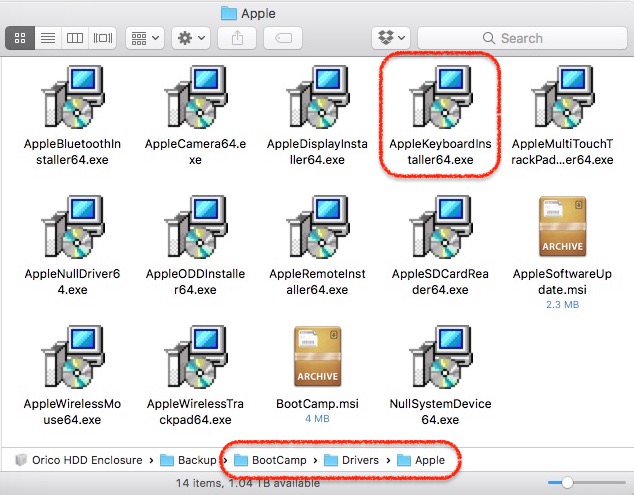Go to Backup folder in path bar
This screenshot has height=495, width=634.
coord(188,460)
